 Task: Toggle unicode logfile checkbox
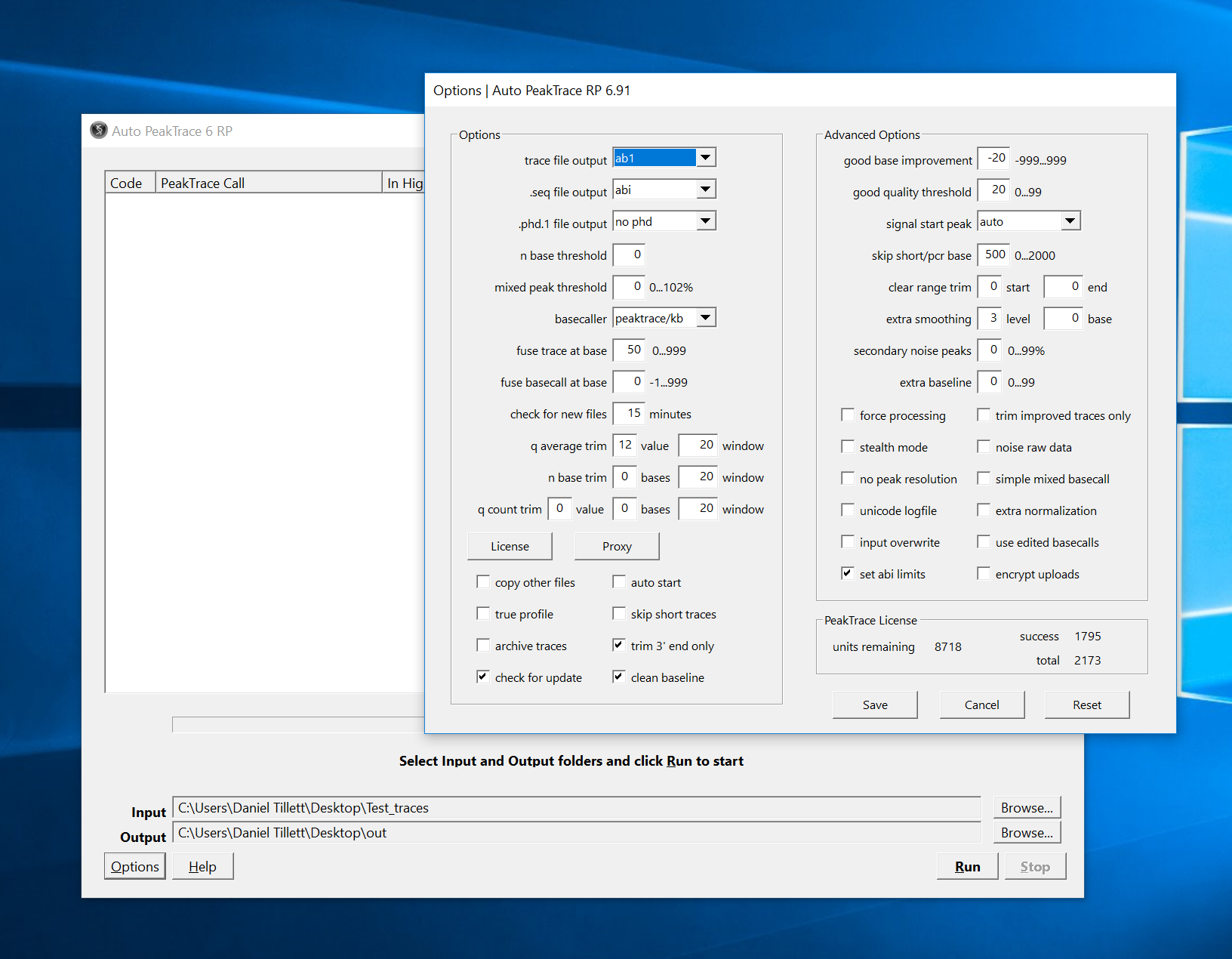point(848,510)
